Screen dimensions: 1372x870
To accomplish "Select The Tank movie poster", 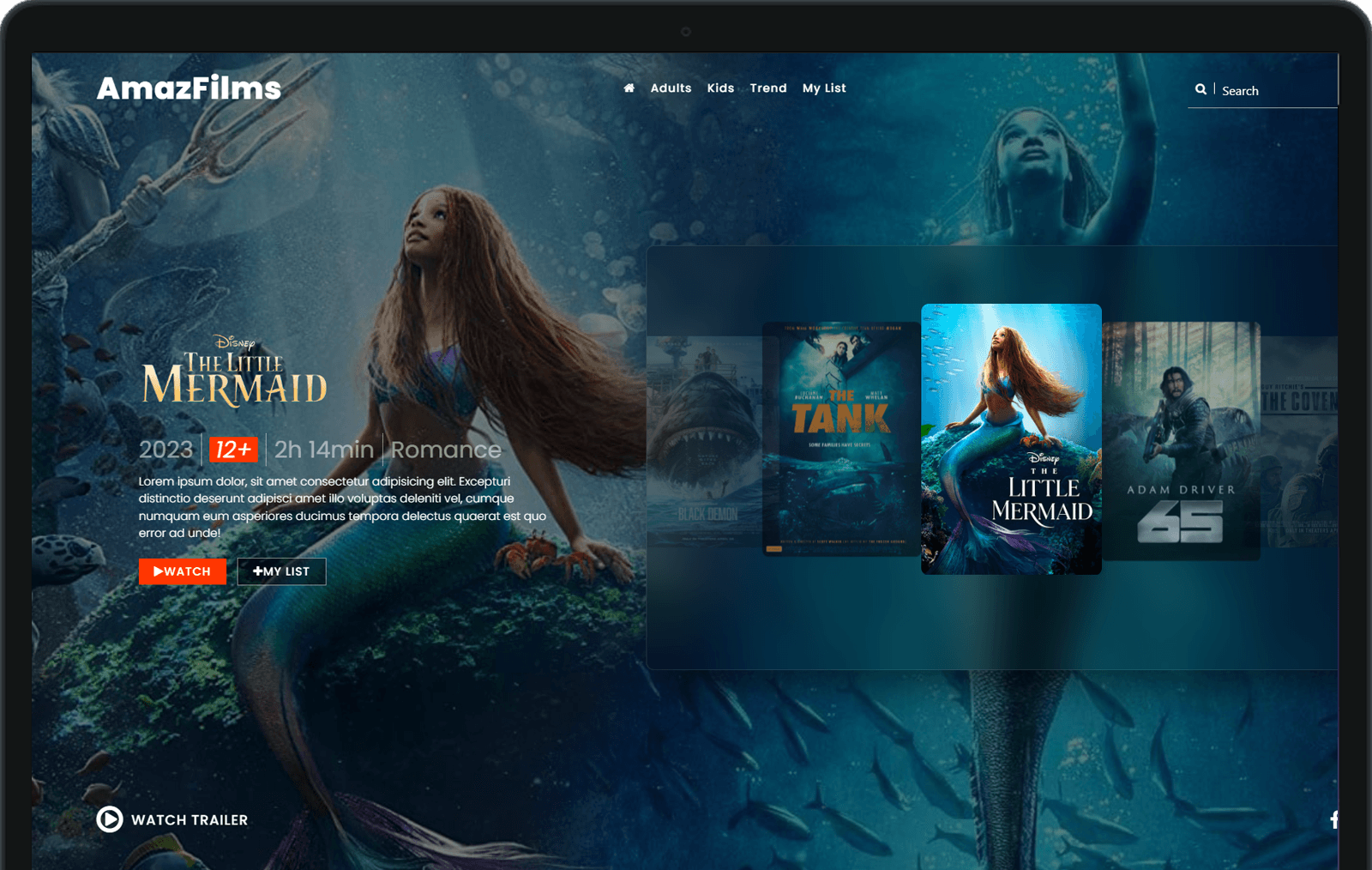I will pyautogui.click(x=841, y=439).
